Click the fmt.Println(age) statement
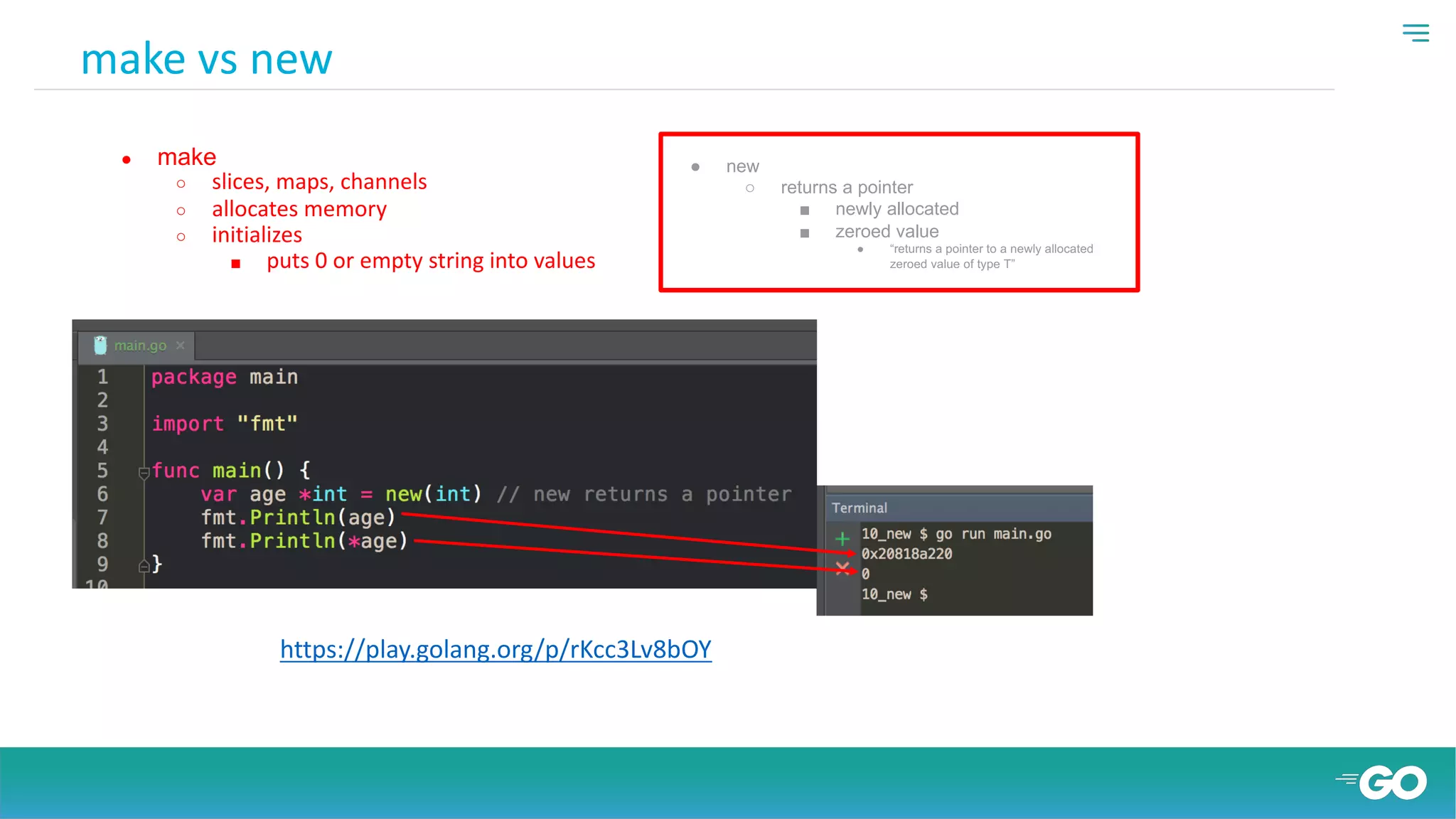 pos(298,518)
